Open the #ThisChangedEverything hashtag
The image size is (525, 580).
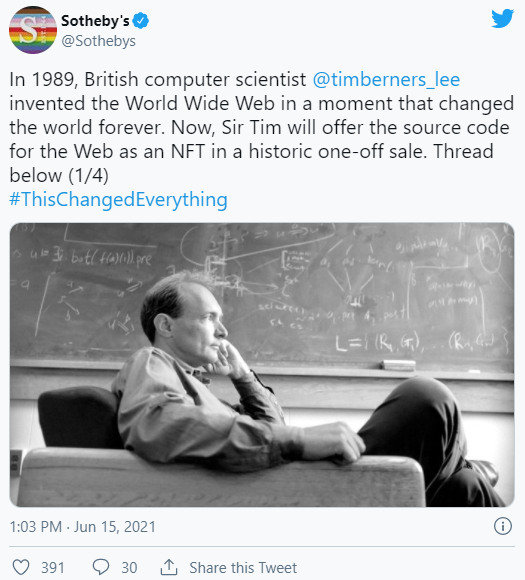point(118,199)
